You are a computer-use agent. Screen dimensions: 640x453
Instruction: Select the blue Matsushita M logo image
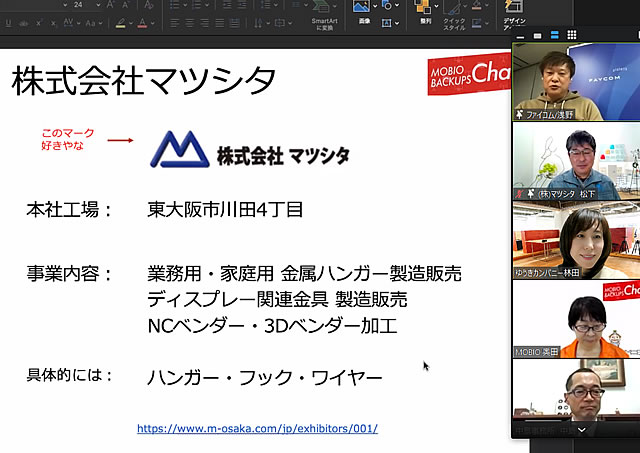click(180, 149)
